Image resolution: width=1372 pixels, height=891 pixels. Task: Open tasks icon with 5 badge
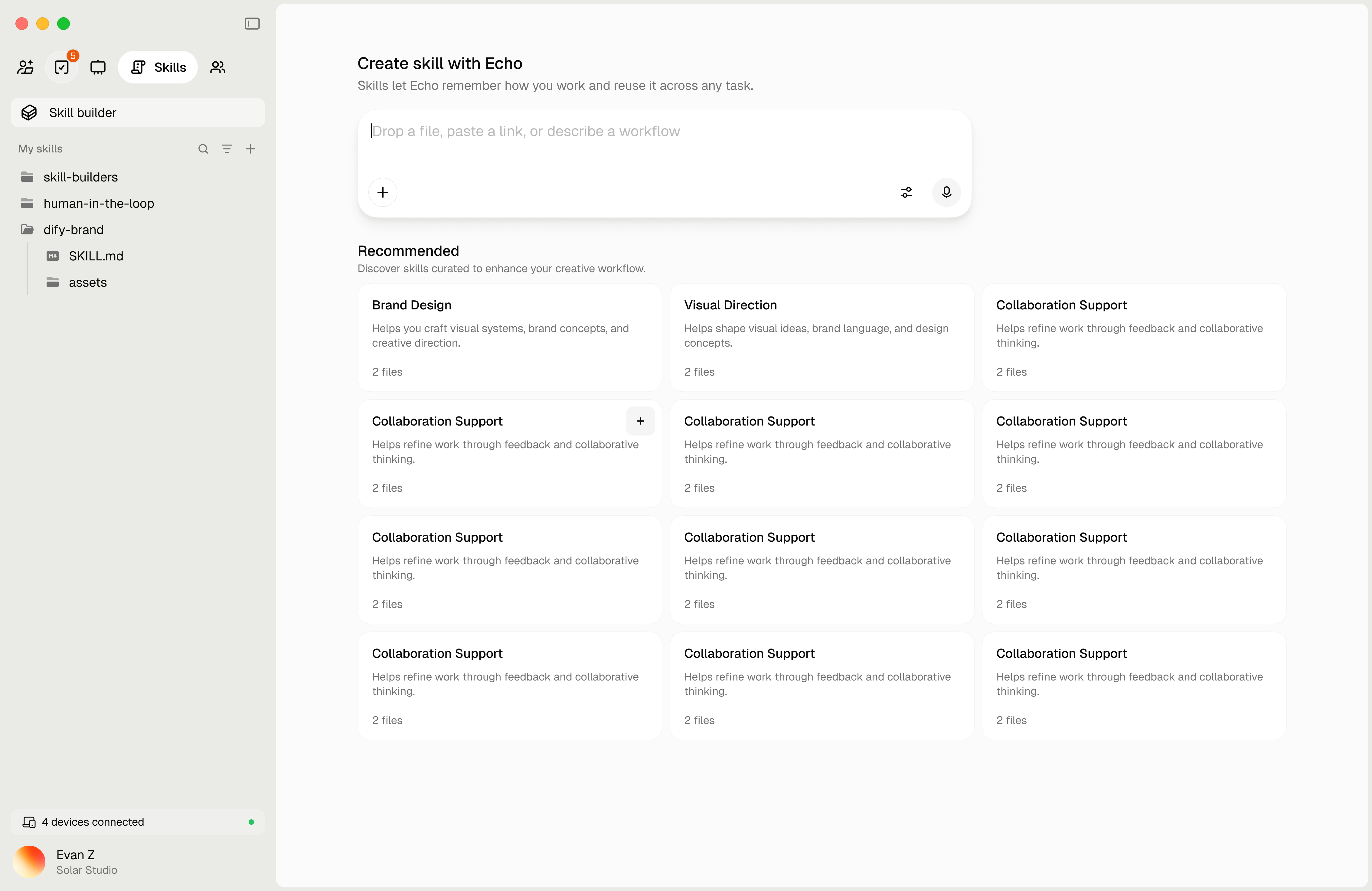coord(62,67)
